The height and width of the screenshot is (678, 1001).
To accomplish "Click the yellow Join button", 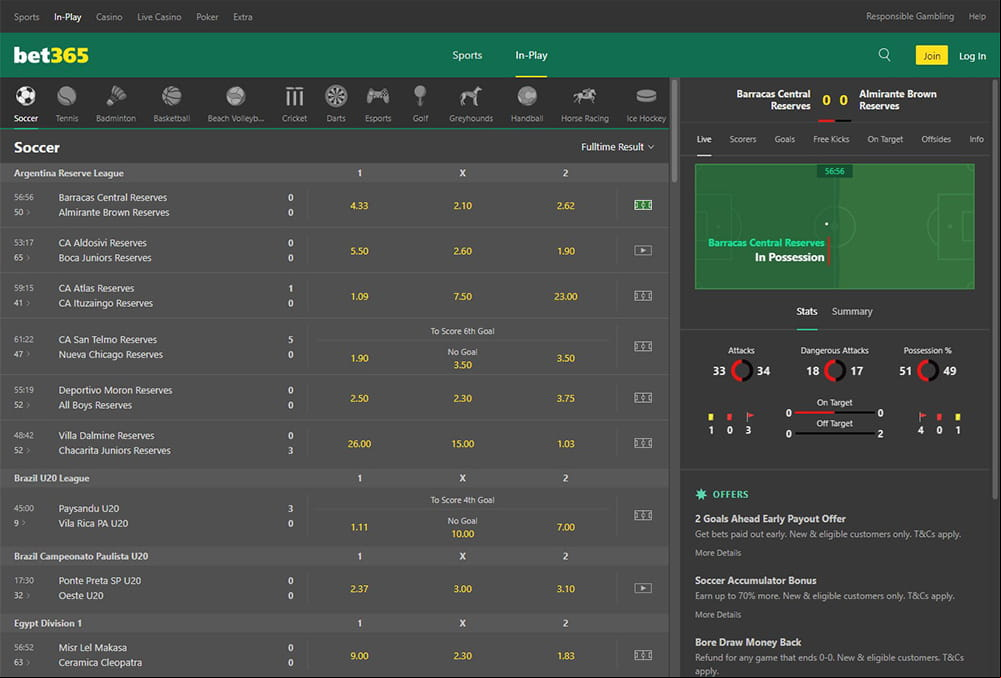I will 931,56.
